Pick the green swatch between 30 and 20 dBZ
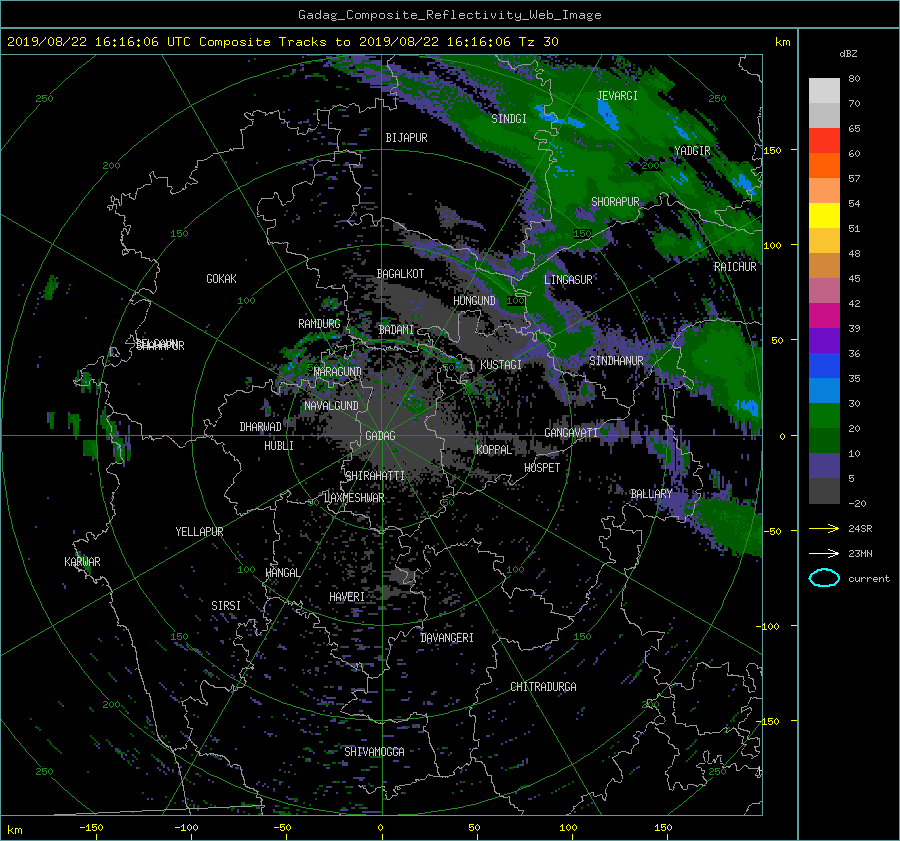The height and width of the screenshot is (841, 900). pyautogui.click(x=824, y=415)
